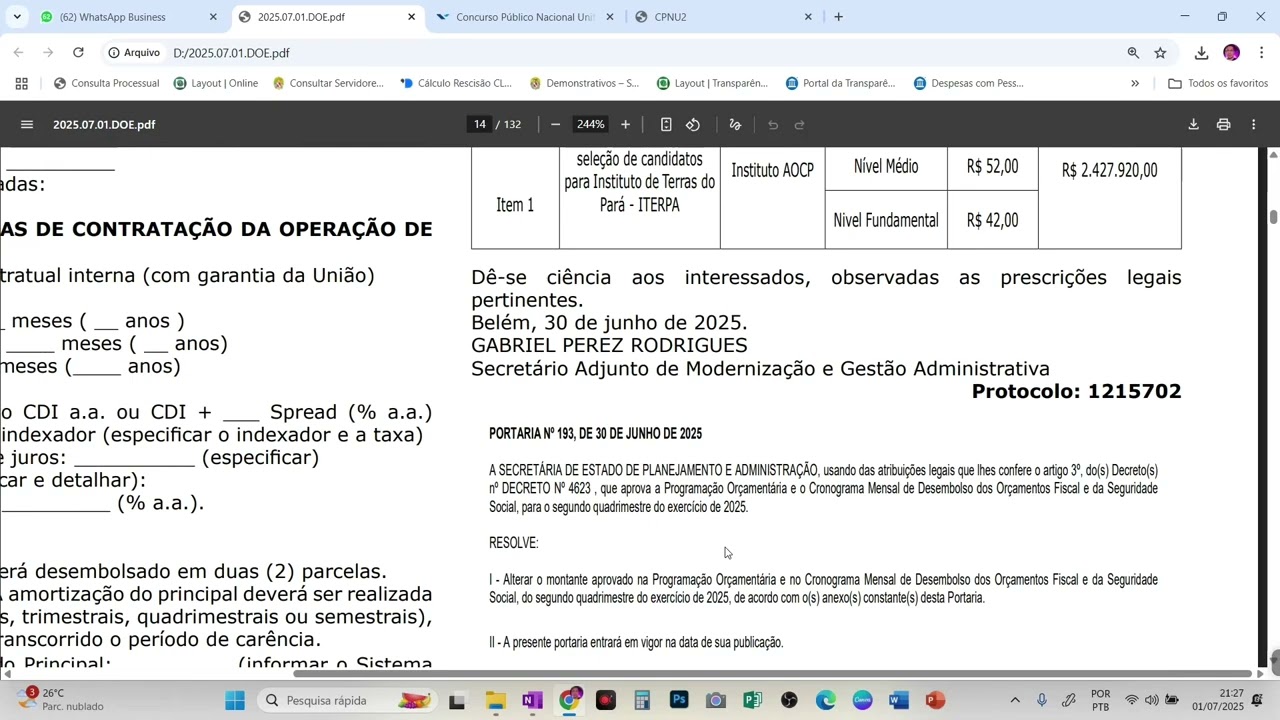Print the PDF document
The image size is (1280, 720).
1223,125
